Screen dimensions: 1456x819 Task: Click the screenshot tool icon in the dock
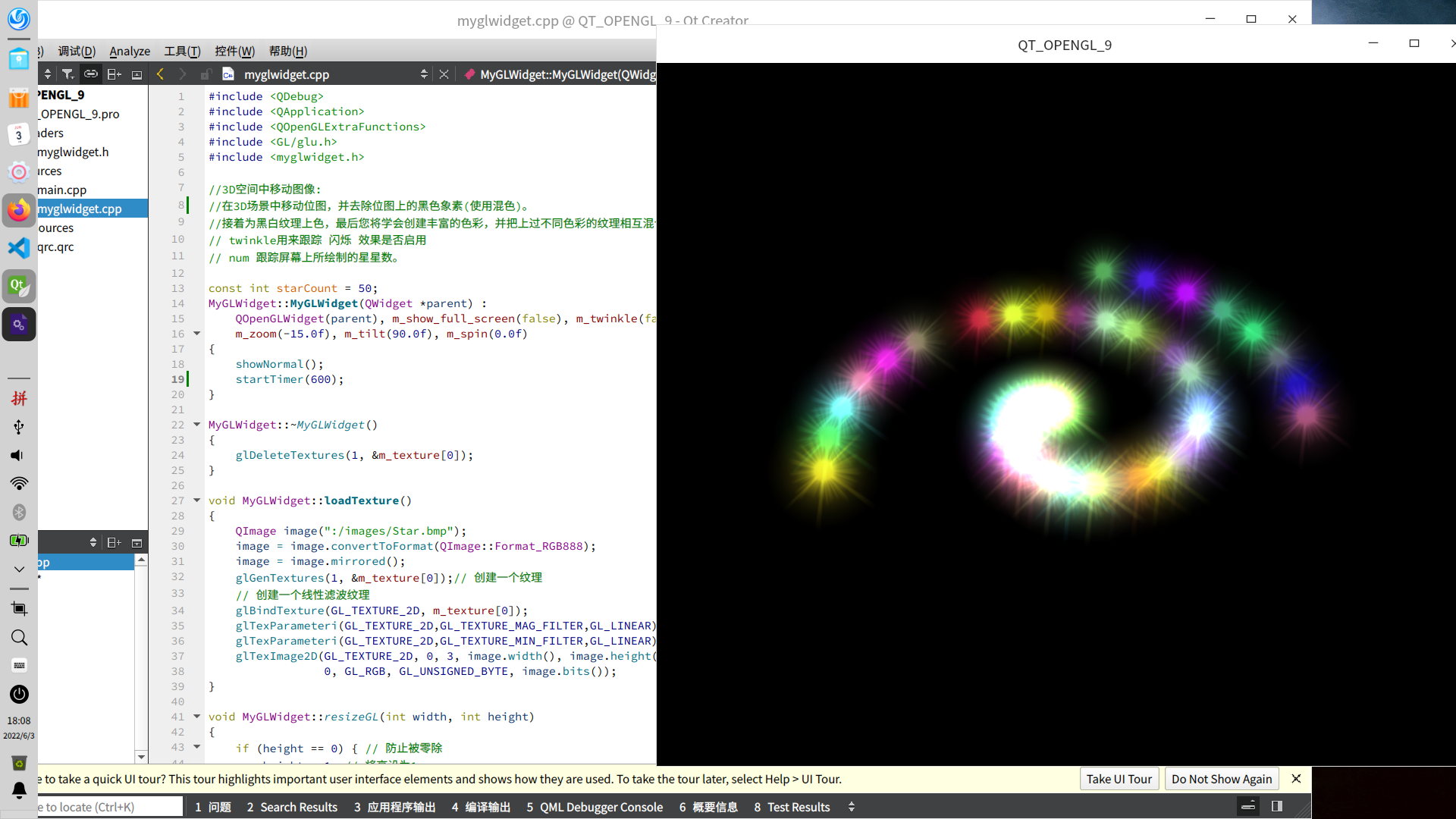19,609
